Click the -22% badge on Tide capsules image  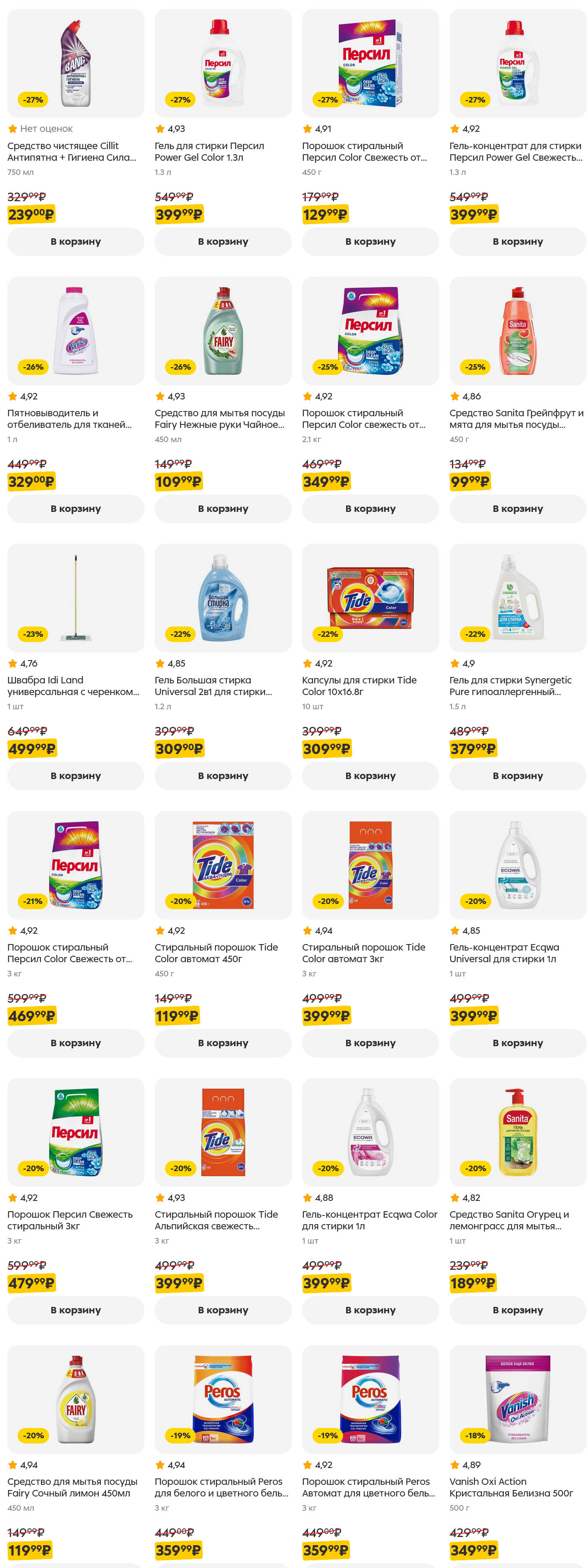(x=328, y=634)
